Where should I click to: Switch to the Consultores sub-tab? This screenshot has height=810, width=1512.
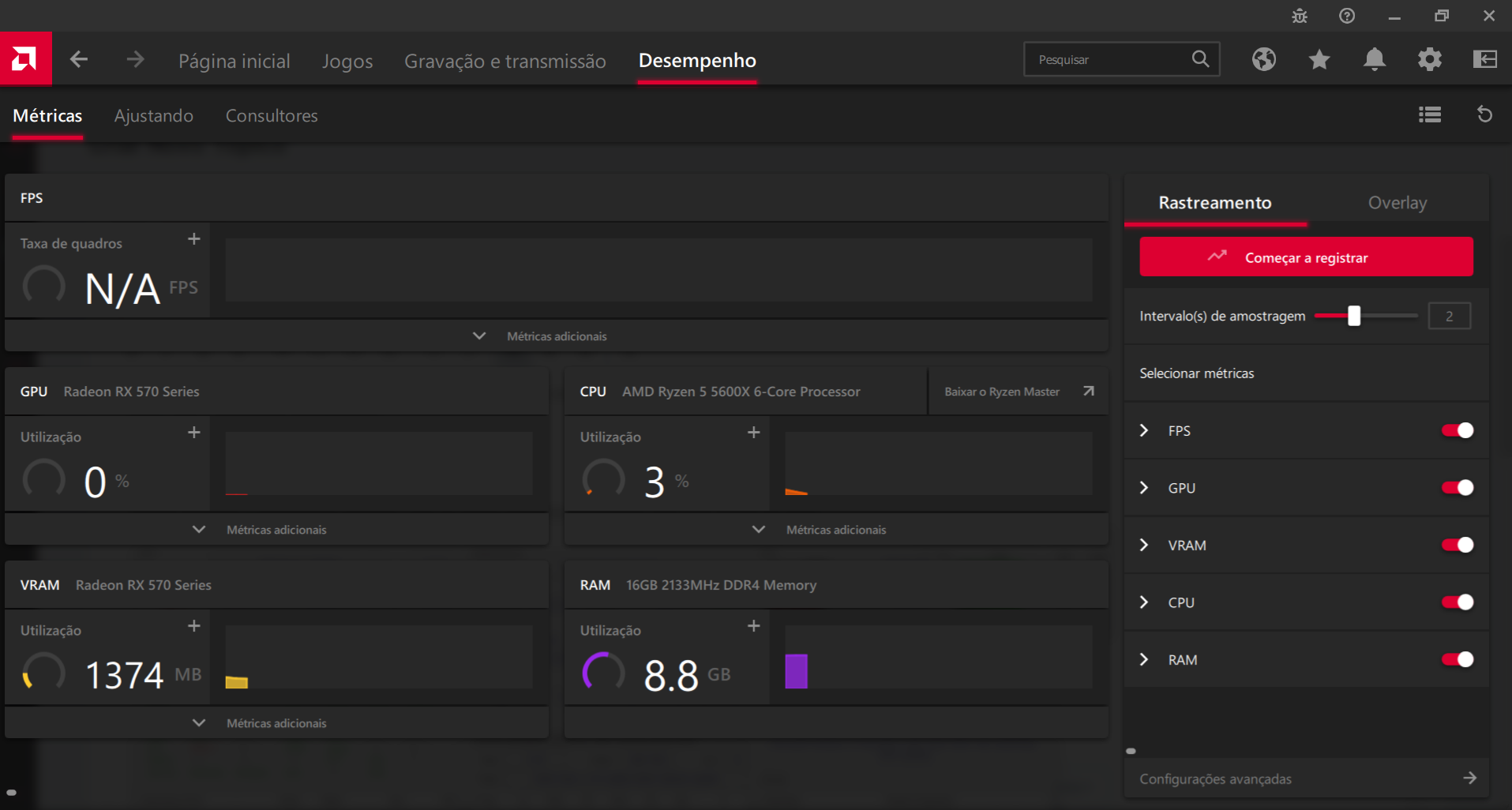coord(272,116)
